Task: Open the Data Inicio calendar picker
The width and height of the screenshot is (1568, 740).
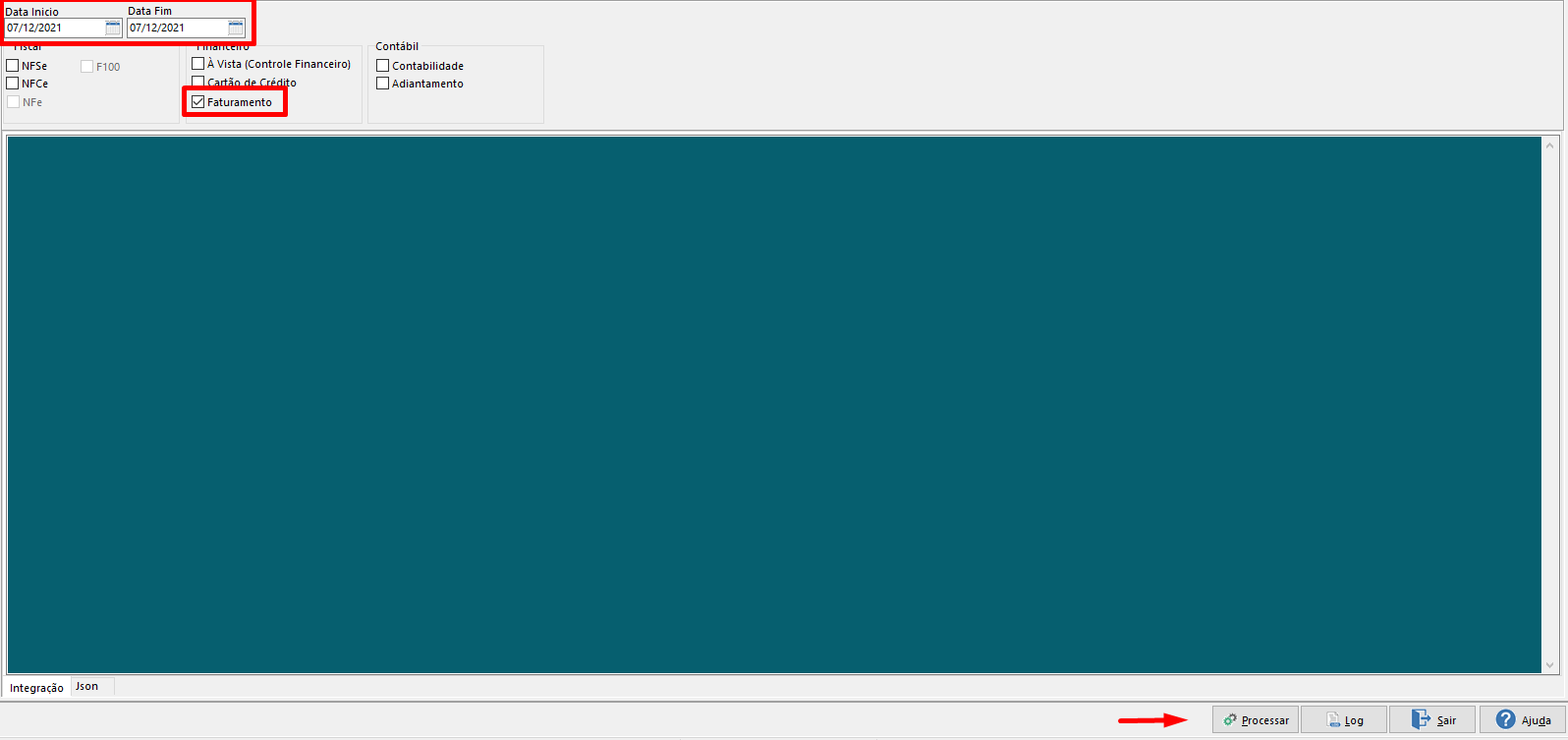Action: coord(113,28)
